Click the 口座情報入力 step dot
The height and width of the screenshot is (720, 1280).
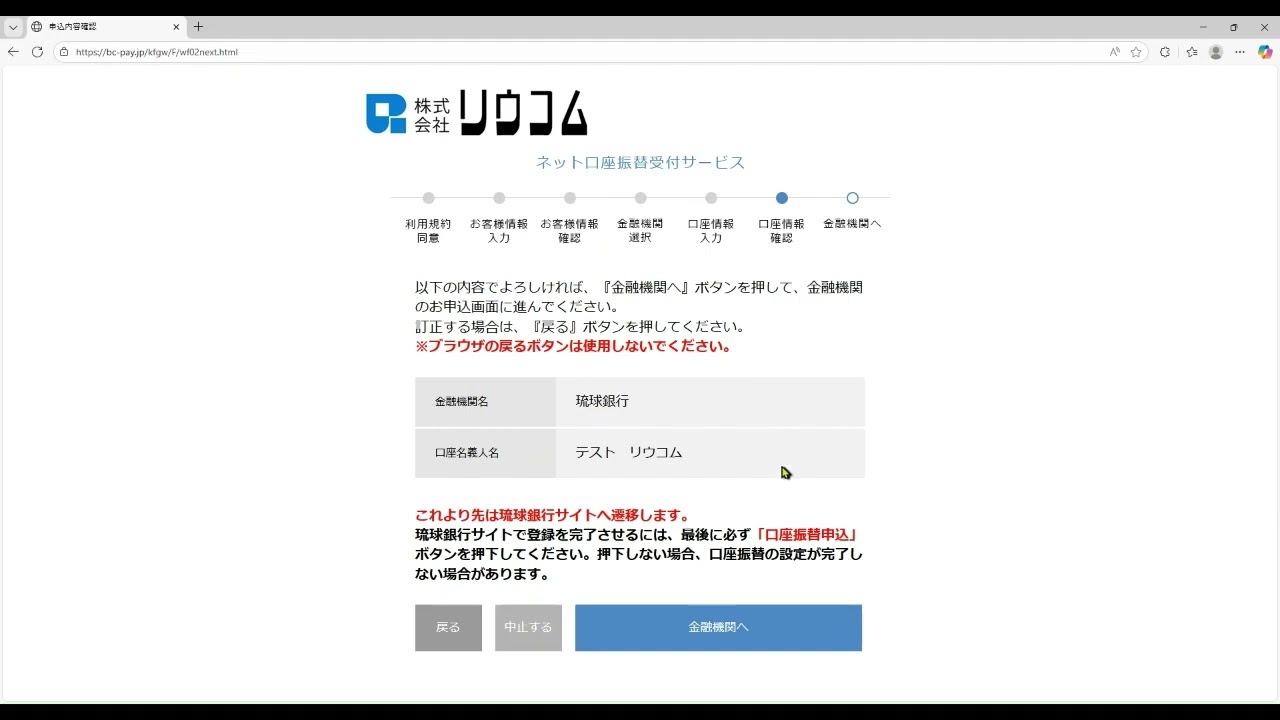pyautogui.click(x=711, y=198)
